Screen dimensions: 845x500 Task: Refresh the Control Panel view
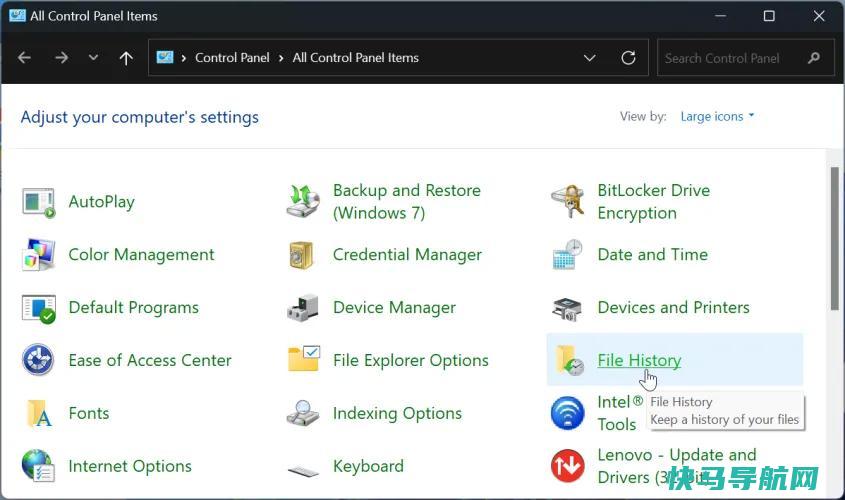[x=628, y=58]
